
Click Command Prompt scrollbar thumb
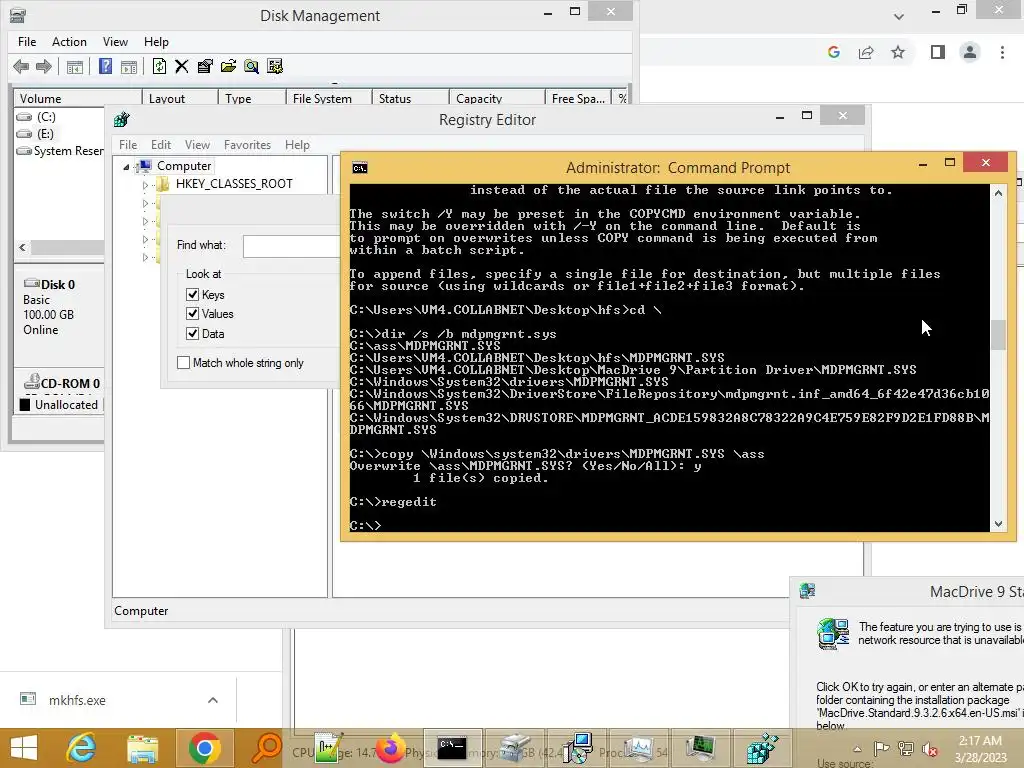998,335
